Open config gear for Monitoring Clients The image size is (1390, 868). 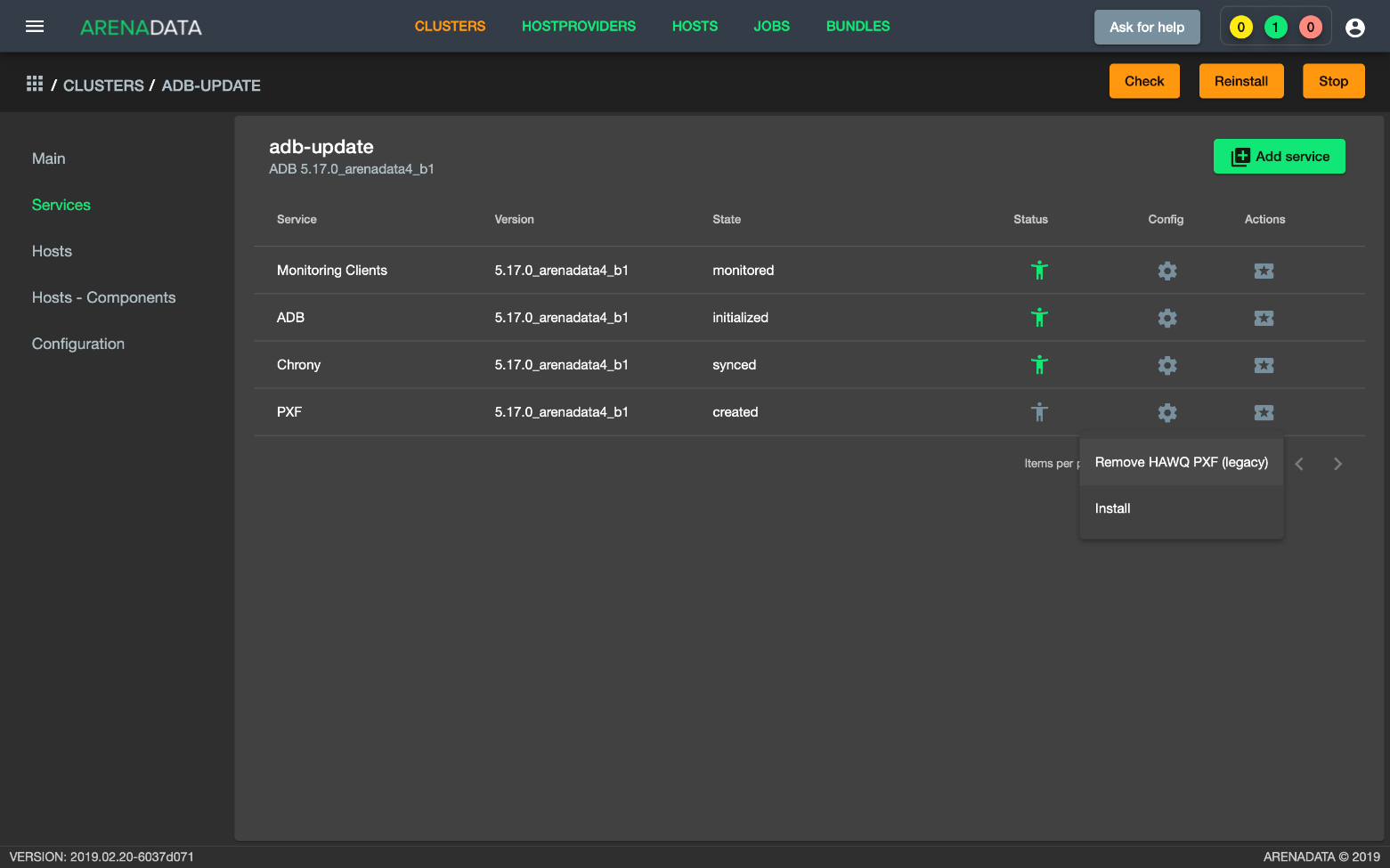1166,271
